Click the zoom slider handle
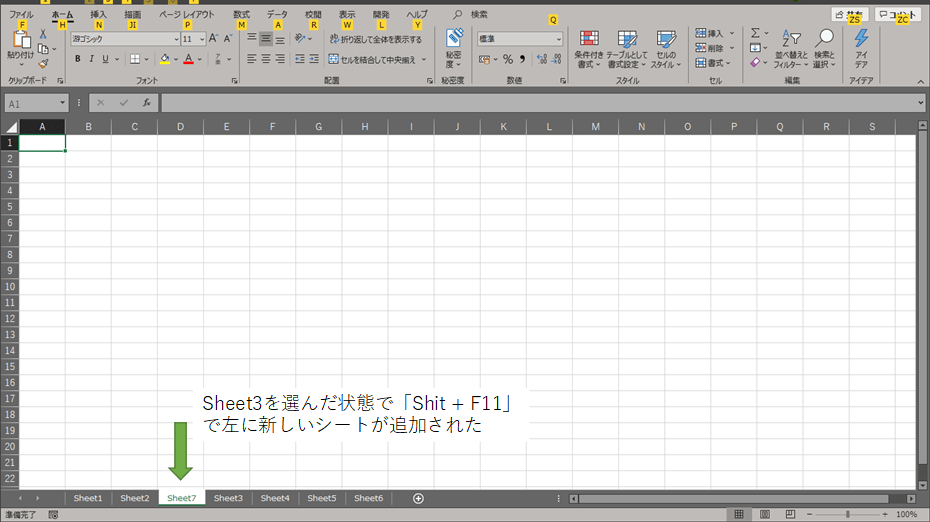930x522 pixels. tap(848, 514)
